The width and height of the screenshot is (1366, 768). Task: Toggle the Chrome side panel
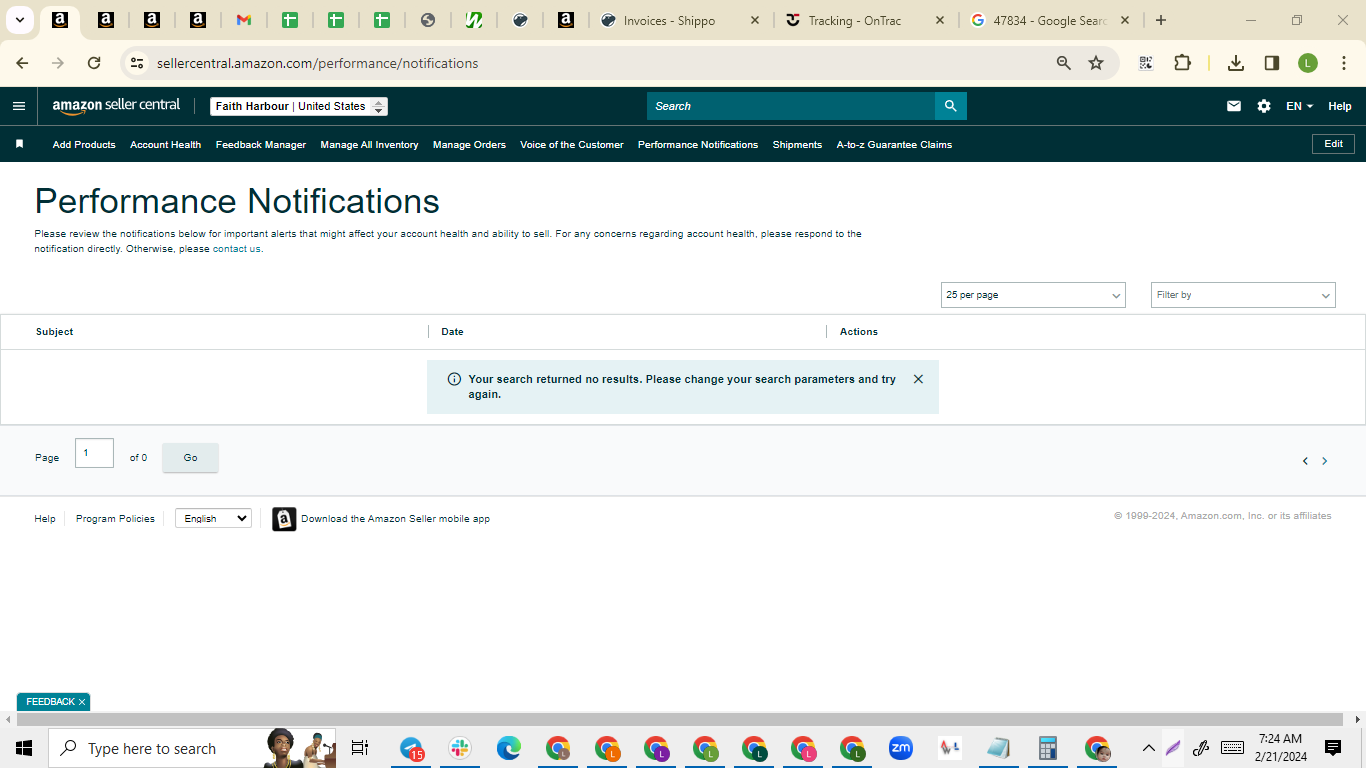tap(1272, 63)
